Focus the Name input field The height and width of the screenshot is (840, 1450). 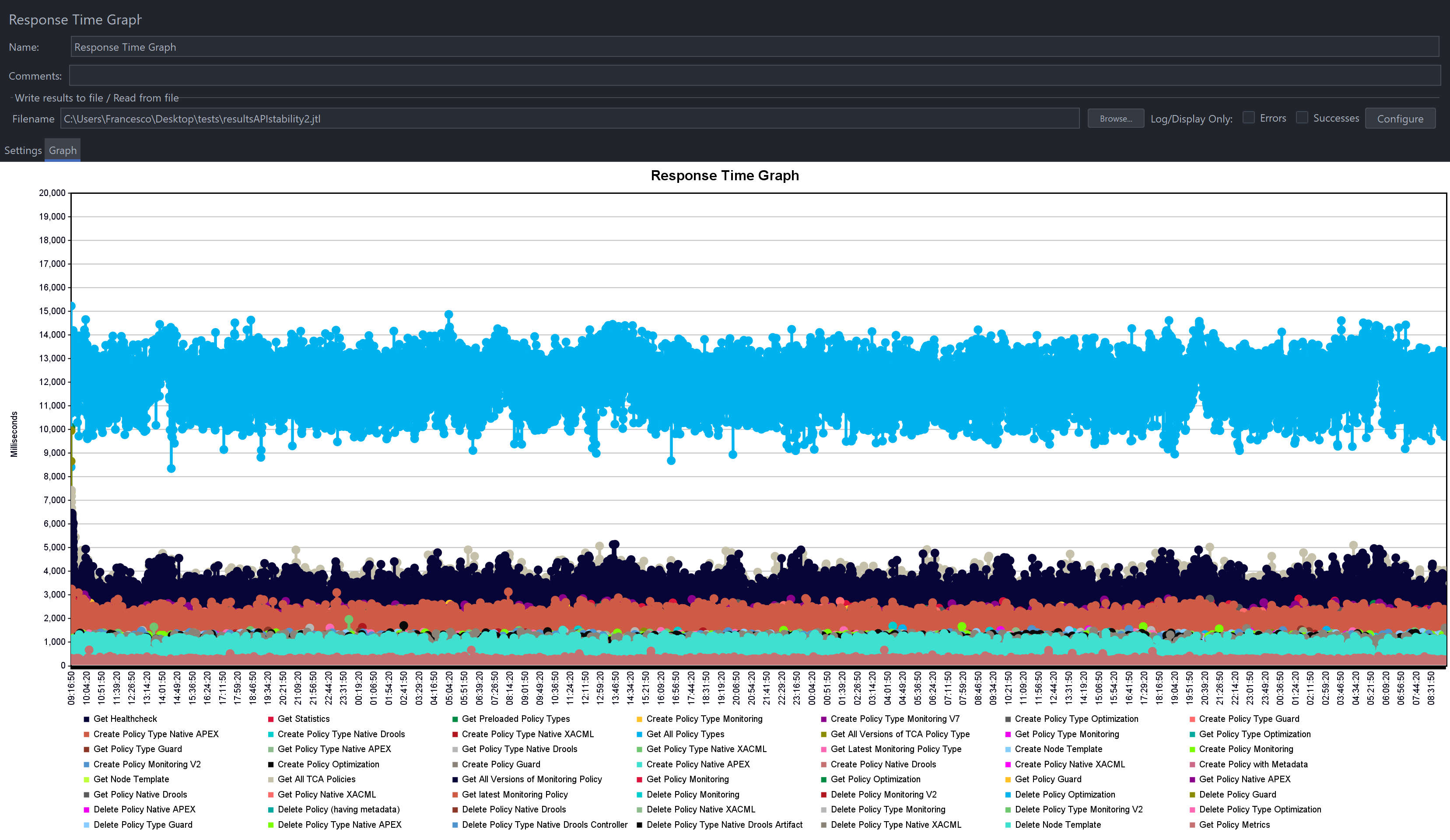pyautogui.click(x=754, y=47)
